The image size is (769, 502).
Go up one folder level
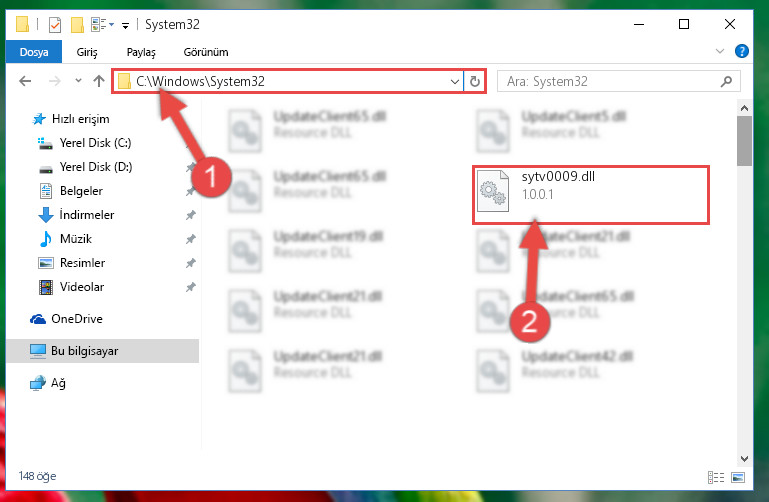pos(99,81)
